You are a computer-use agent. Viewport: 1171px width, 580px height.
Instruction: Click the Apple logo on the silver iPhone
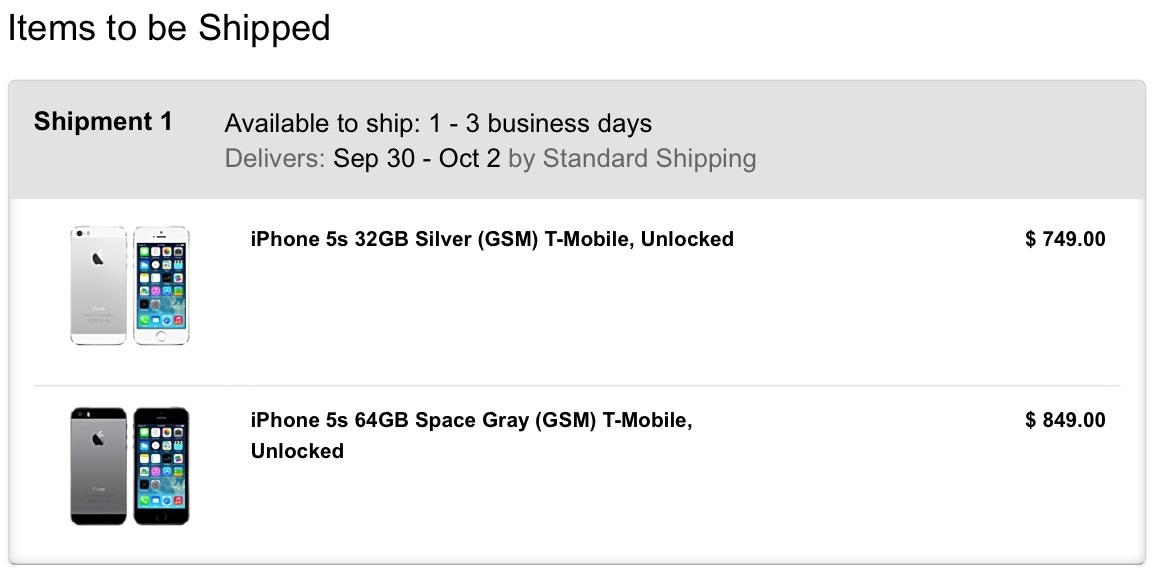[98, 259]
